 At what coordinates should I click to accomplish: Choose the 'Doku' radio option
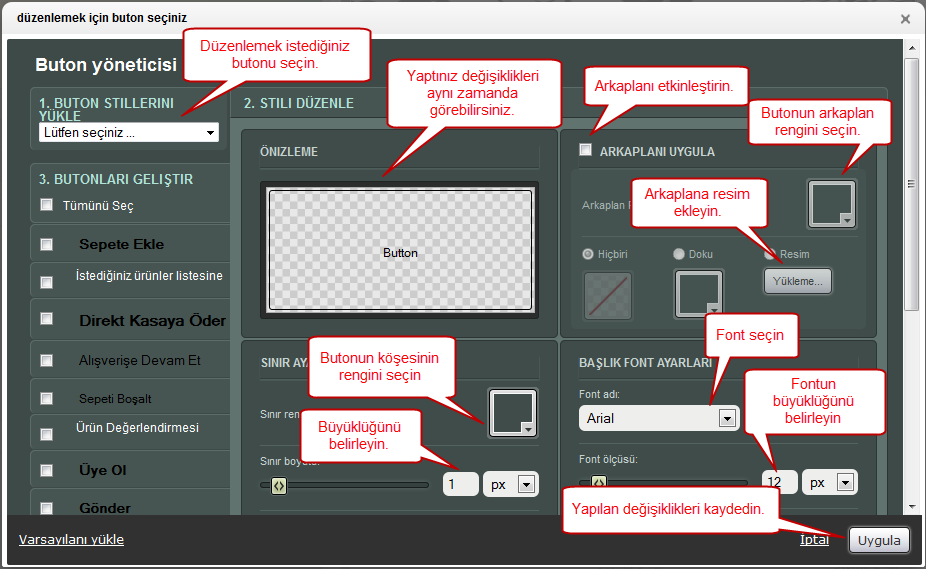[680, 254]
